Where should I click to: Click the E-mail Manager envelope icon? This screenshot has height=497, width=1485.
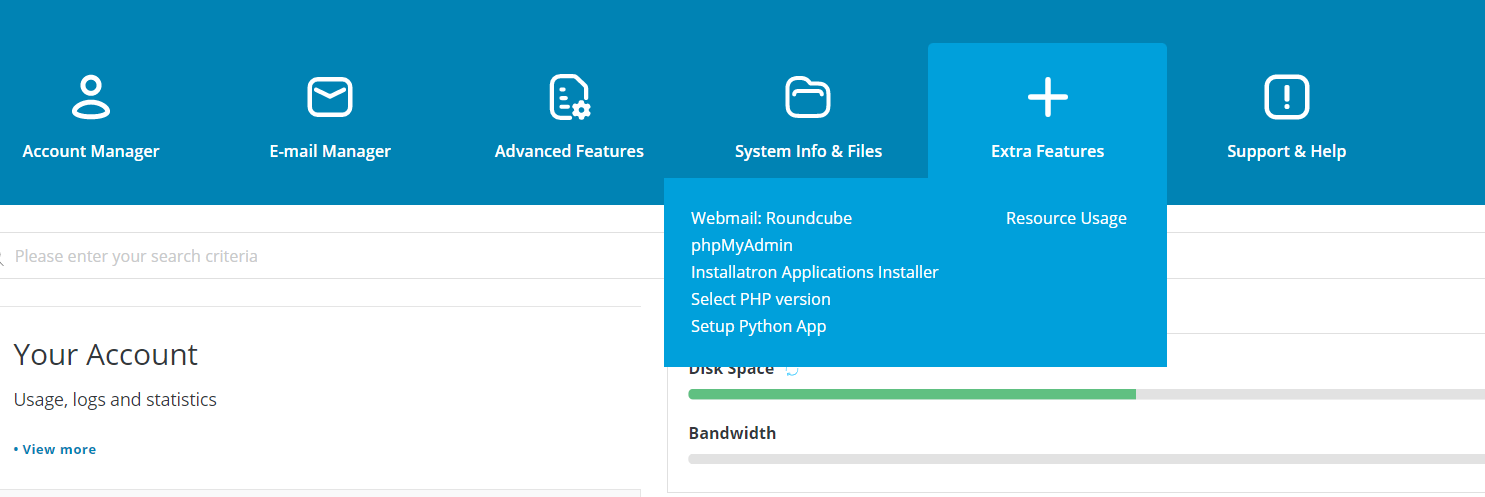click(330, 97)
